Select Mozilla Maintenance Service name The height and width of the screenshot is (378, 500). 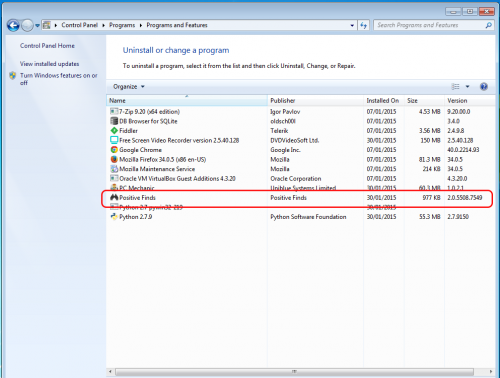tap(157, 169)
